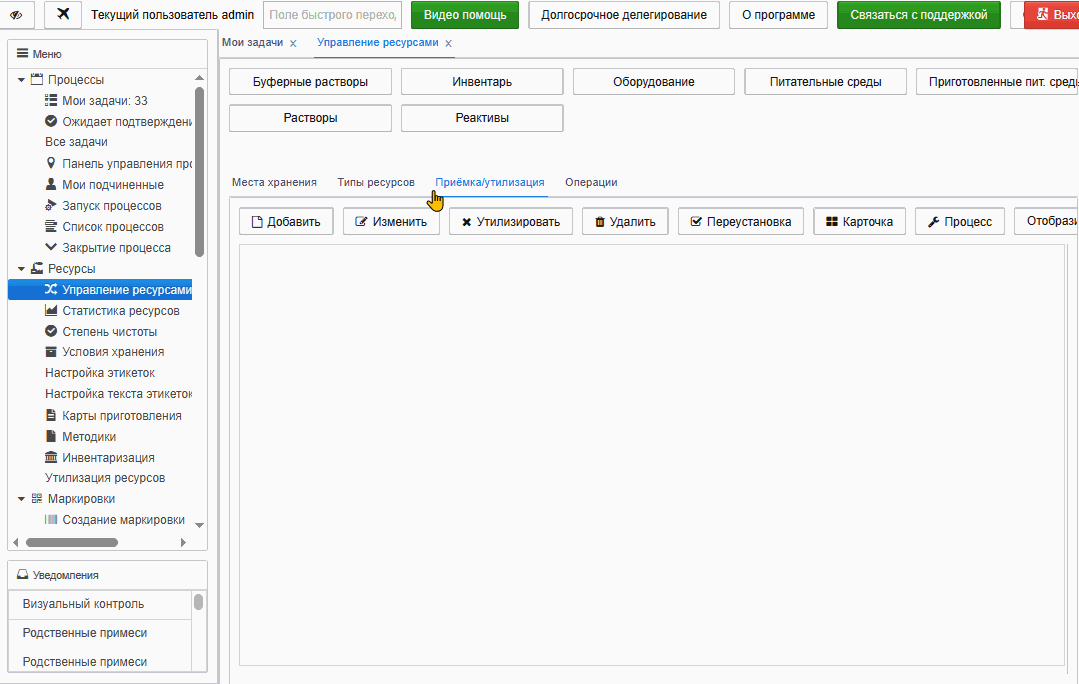Open Утилизация ресурсов menu item
This screenshot has height=684, width=1079.
coord(105,478)
